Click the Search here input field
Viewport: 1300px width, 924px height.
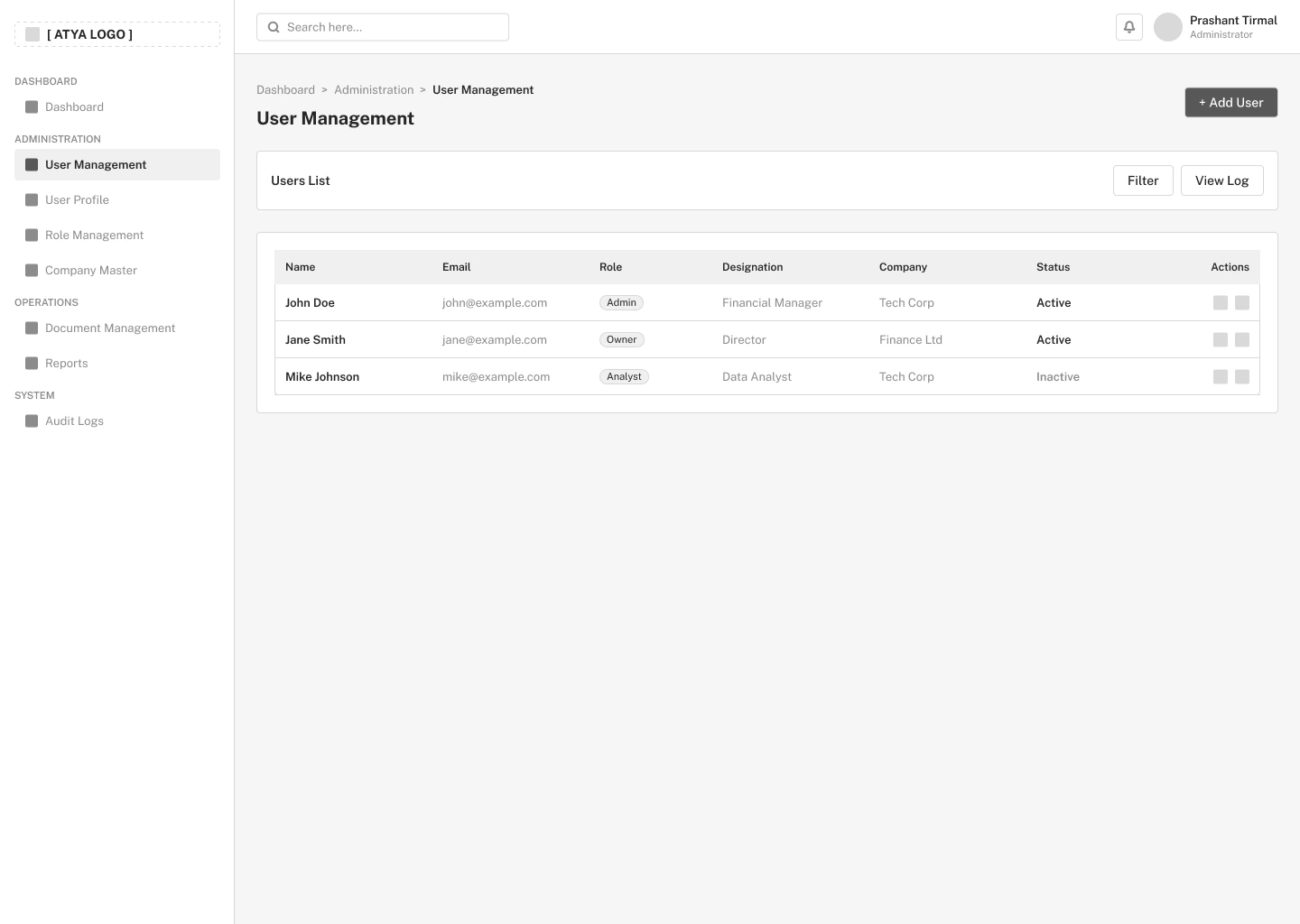point(383,27)
